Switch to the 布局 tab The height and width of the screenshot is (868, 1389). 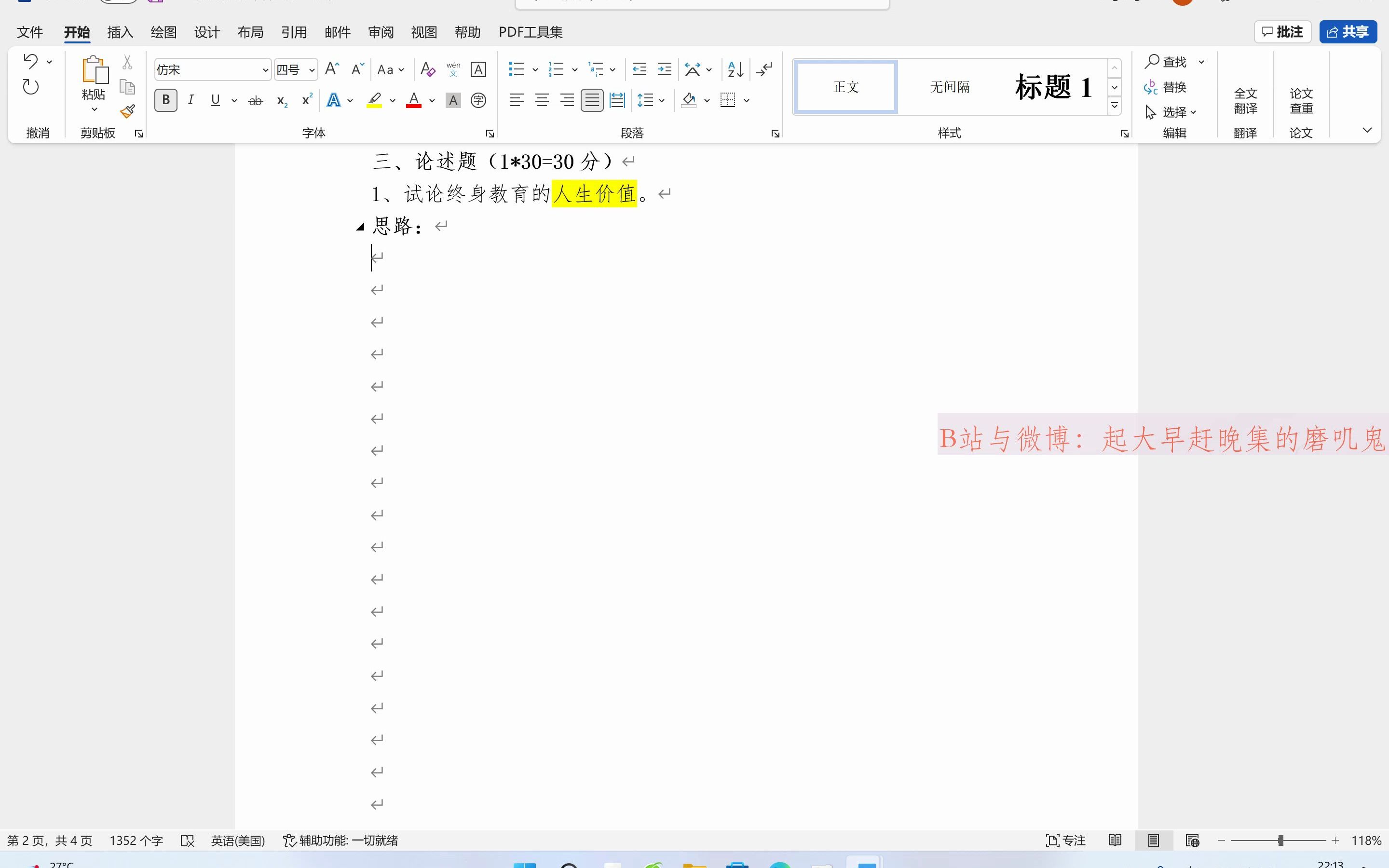pos(250,32)
